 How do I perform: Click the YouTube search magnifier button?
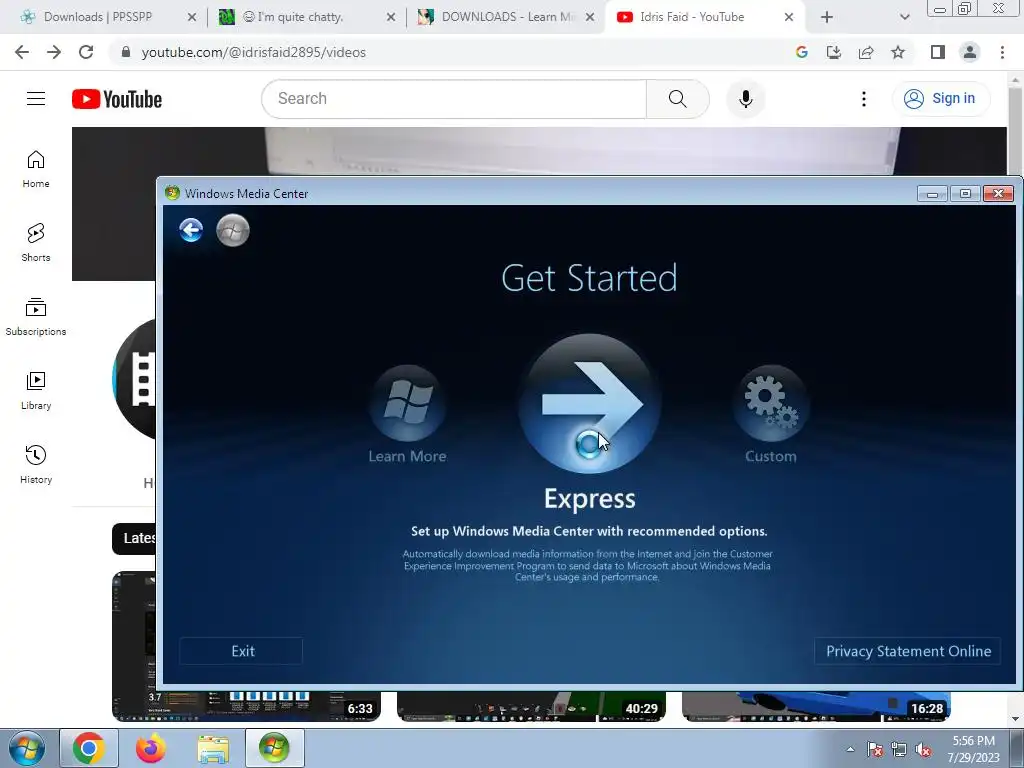coord(678,99)
